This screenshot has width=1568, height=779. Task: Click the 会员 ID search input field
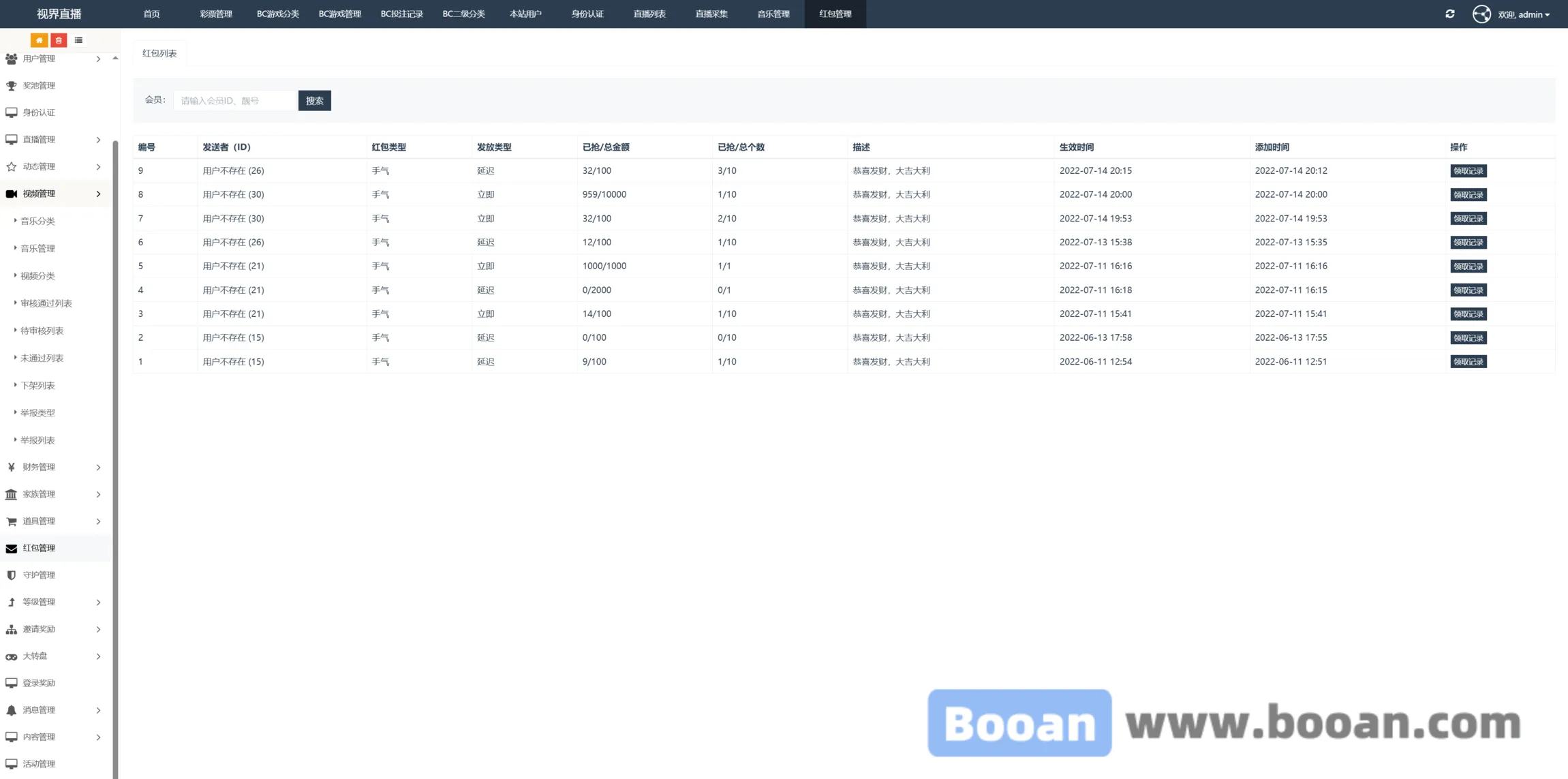235,100
